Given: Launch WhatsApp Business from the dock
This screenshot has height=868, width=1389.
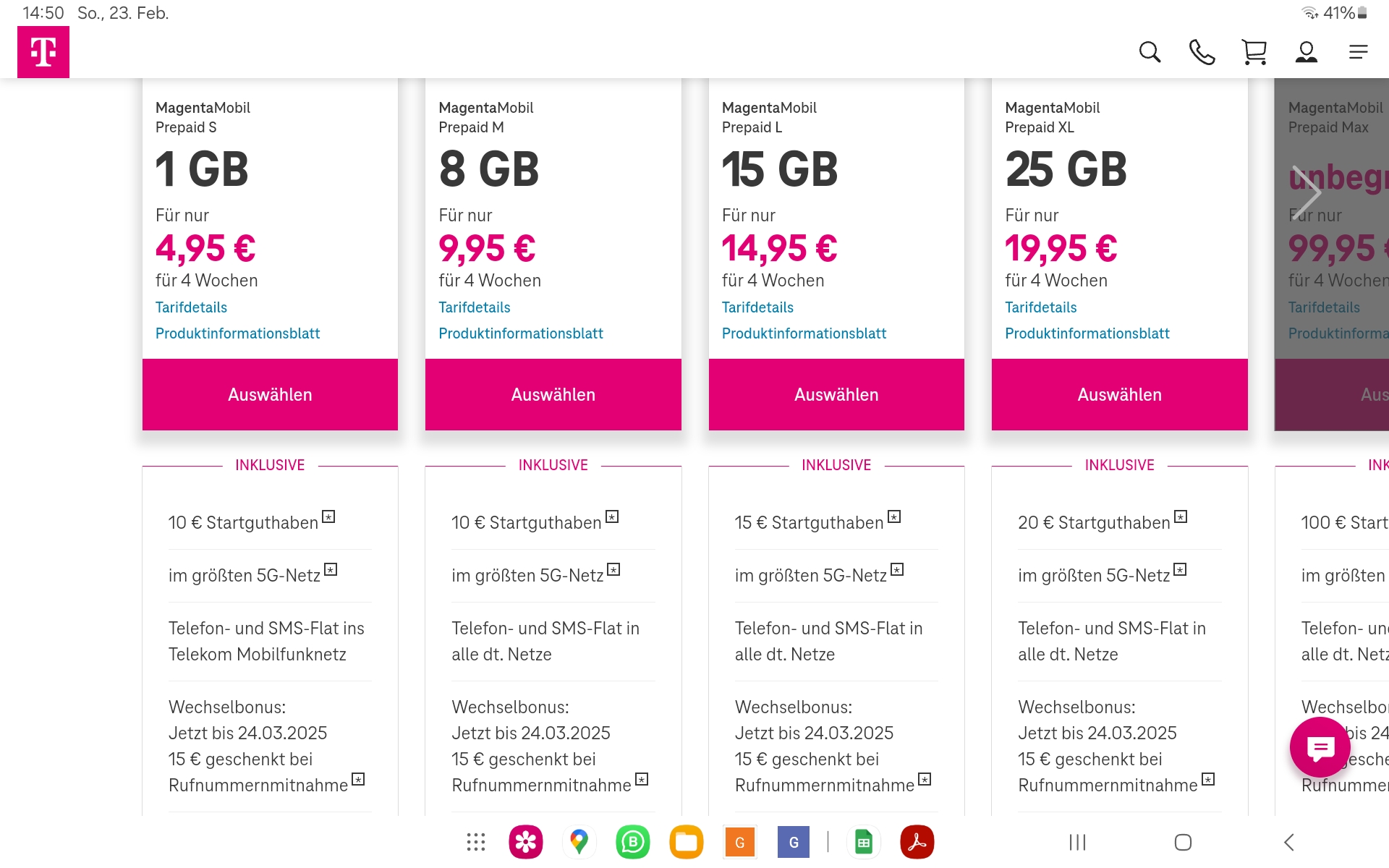Looking at the screenshot, I should [632, 842].
